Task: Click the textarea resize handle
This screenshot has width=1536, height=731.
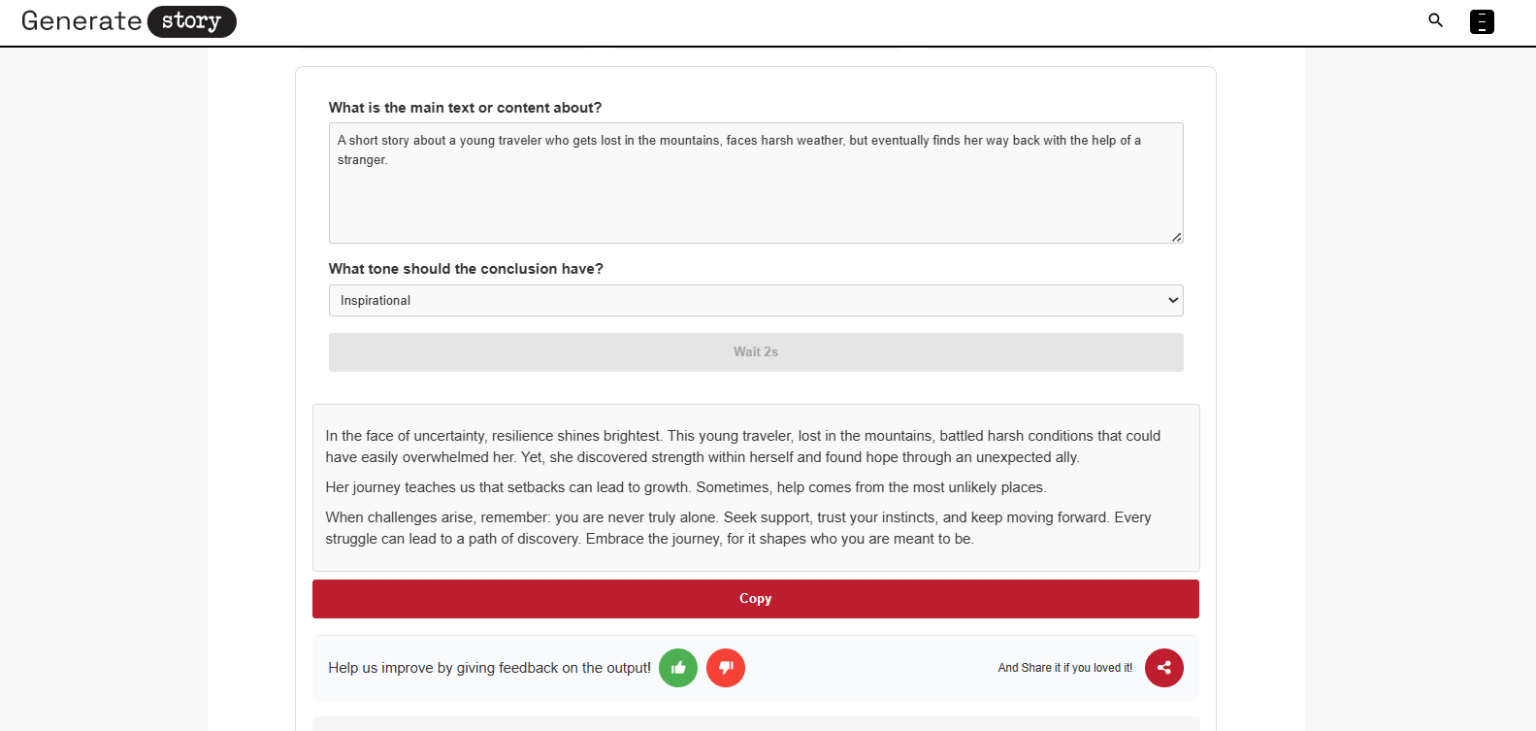Action: coord(1177,237)
